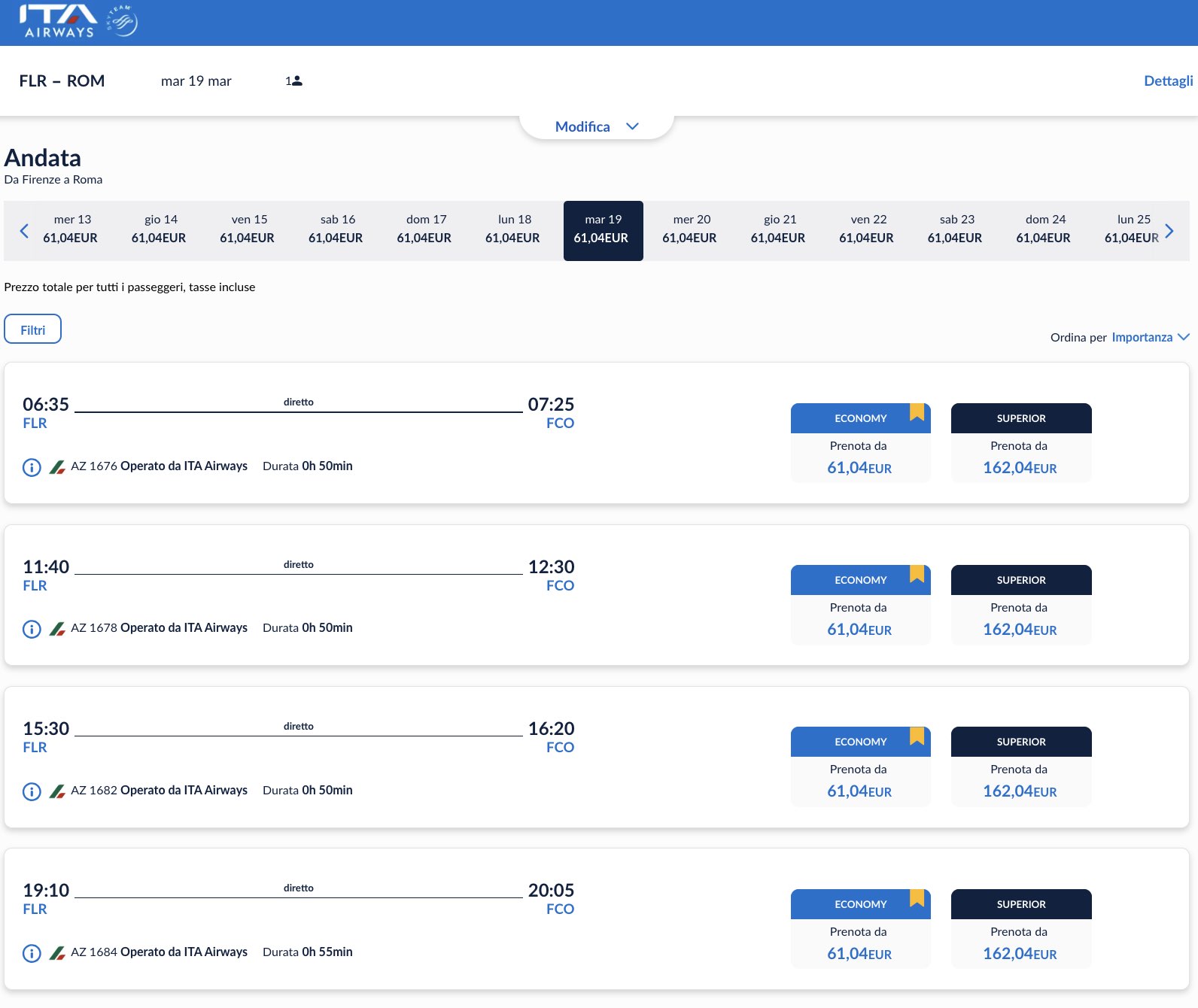
Task: Choose Economy fare for 06:35 flight
Action: pos(860,443)
